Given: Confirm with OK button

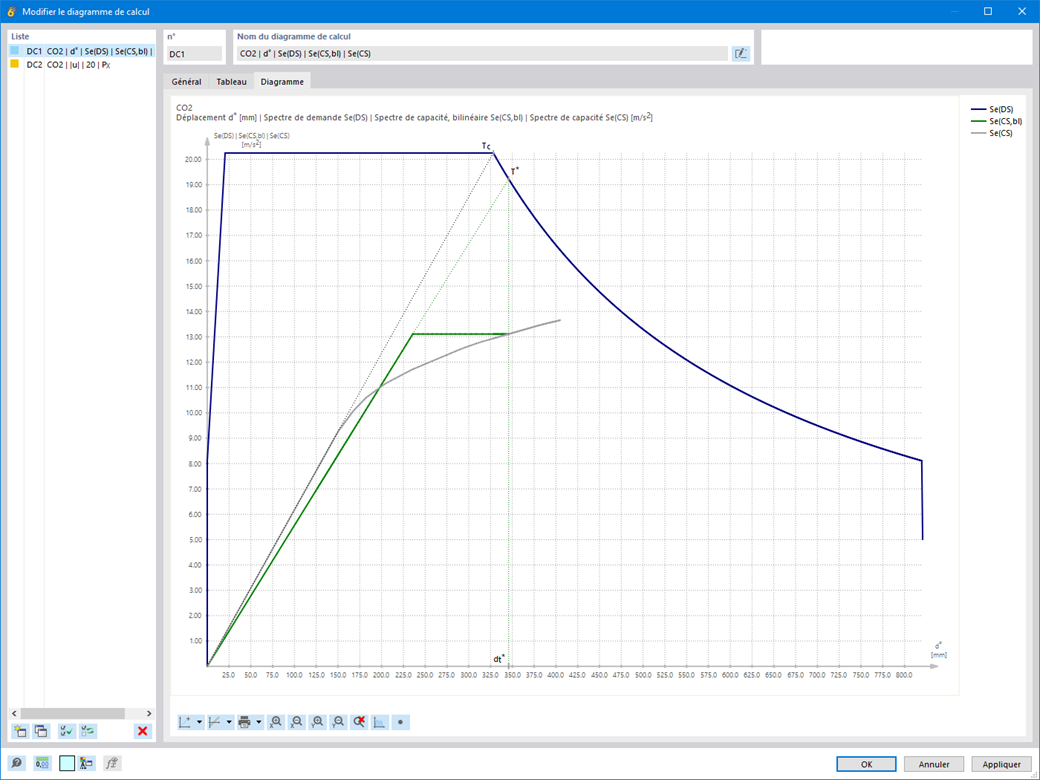Looking at the screenshot, I should point(866,764).
